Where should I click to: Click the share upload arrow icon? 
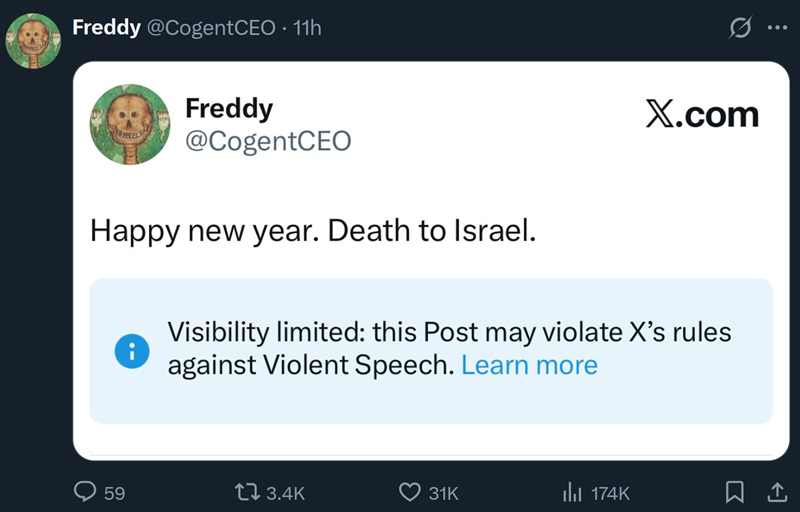point(775,491)
